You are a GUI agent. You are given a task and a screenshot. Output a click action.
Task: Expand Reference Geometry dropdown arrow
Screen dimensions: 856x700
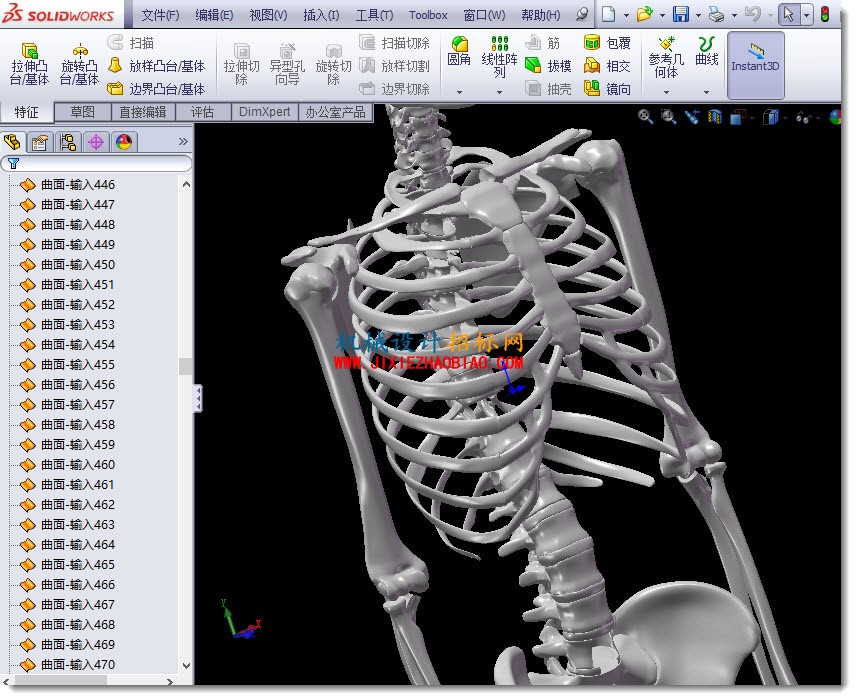pyautogui.click(x=667, y=92)
